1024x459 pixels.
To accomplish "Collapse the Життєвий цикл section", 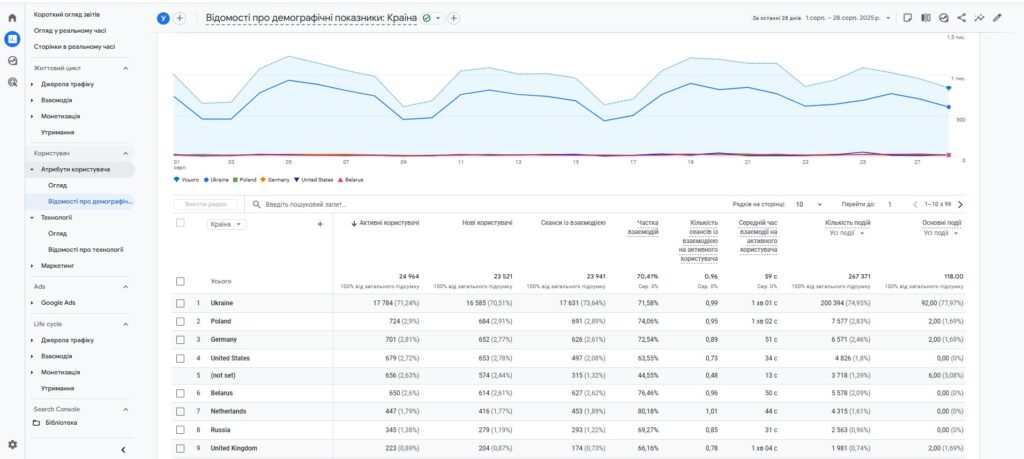I will click(126, 68).
